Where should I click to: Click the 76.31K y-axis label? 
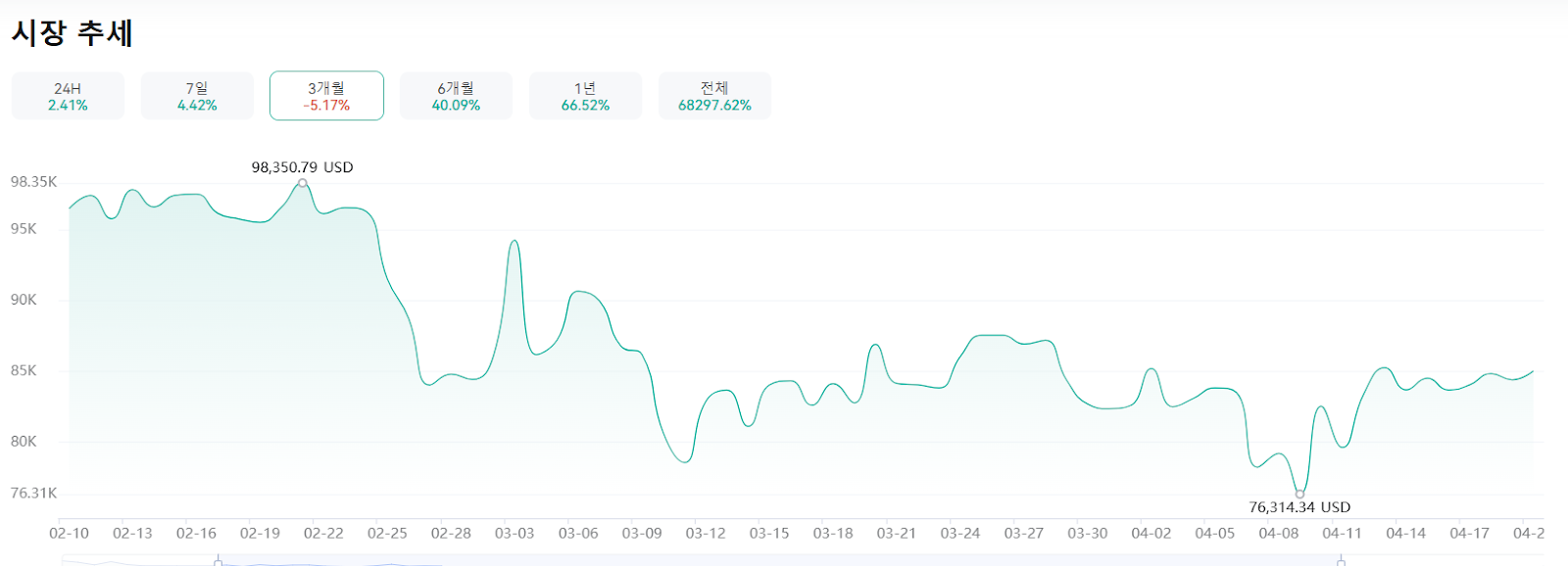pyautogui.click(x=33, y=494)
